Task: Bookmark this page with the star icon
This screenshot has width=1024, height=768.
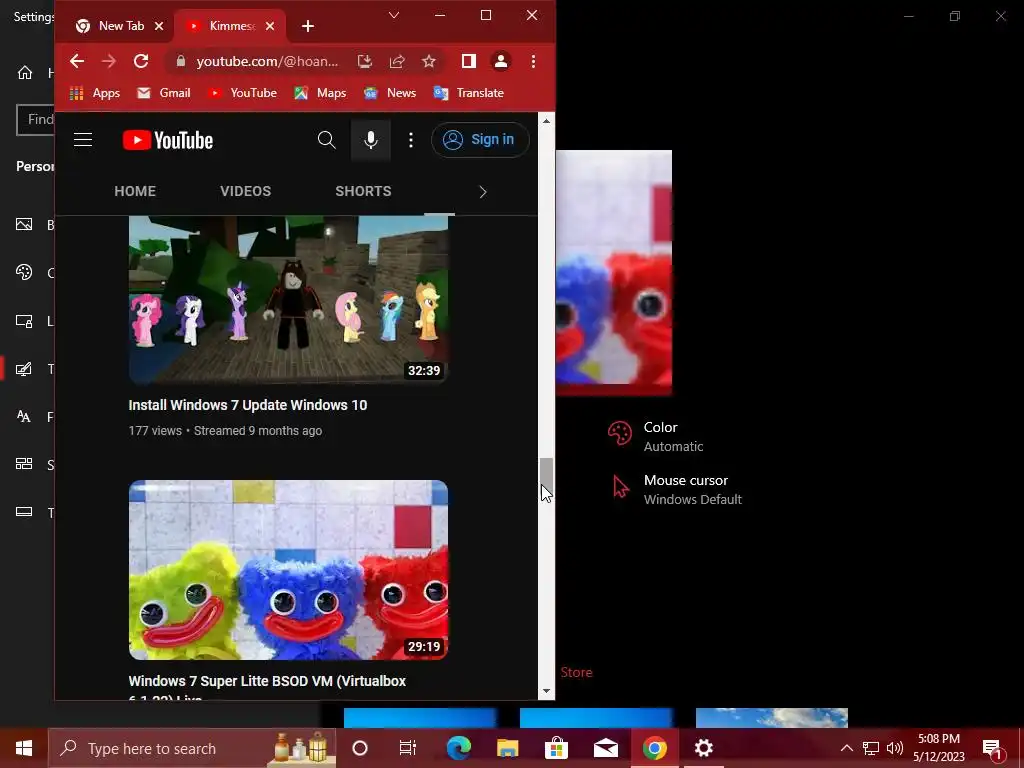Action: coord(428,61)
